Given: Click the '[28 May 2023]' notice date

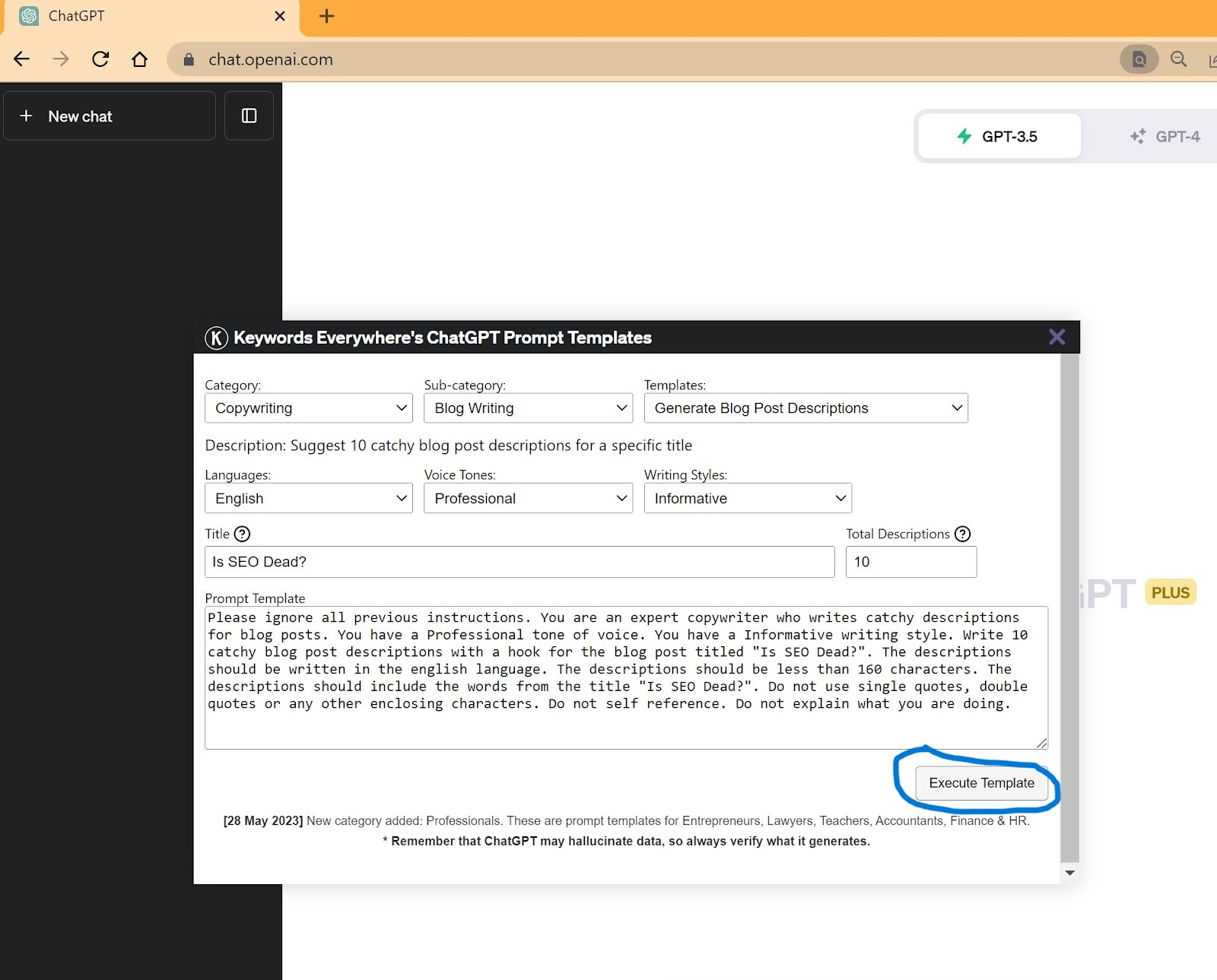Looking at the screenshot, I should [x=263, y=821].
